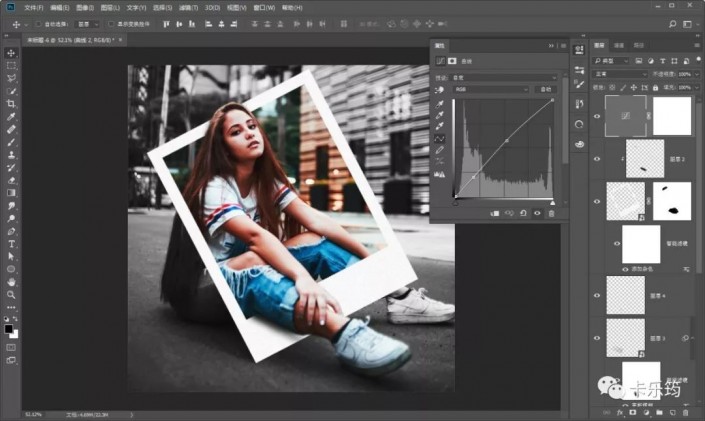Screen dimensions: 705x421
Task: Select the Brush tool in toolbox
Action: click(x=11, y=142)
